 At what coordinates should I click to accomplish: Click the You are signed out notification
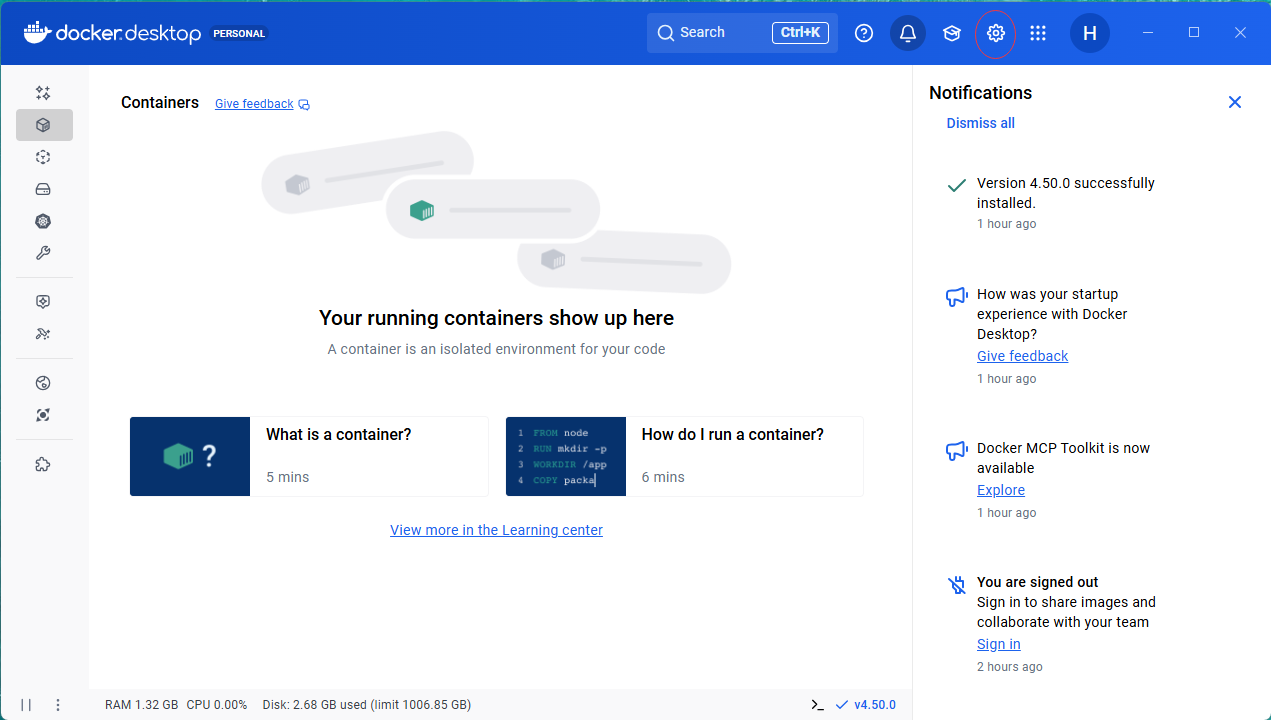(x=1038, y=582)
